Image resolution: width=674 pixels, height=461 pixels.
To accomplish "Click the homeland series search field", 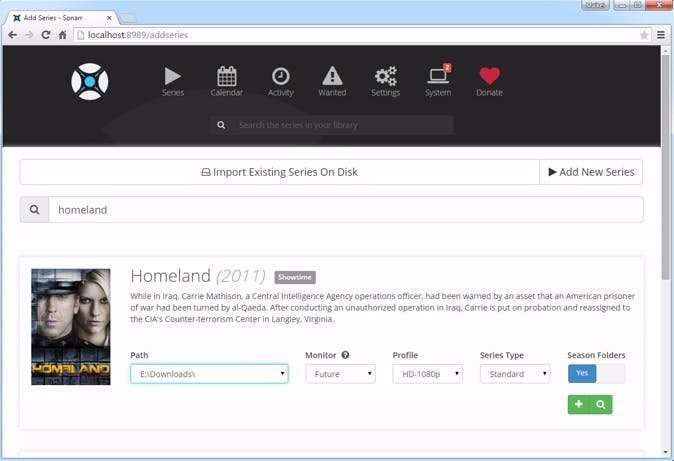I will click(x=346, y=210).
